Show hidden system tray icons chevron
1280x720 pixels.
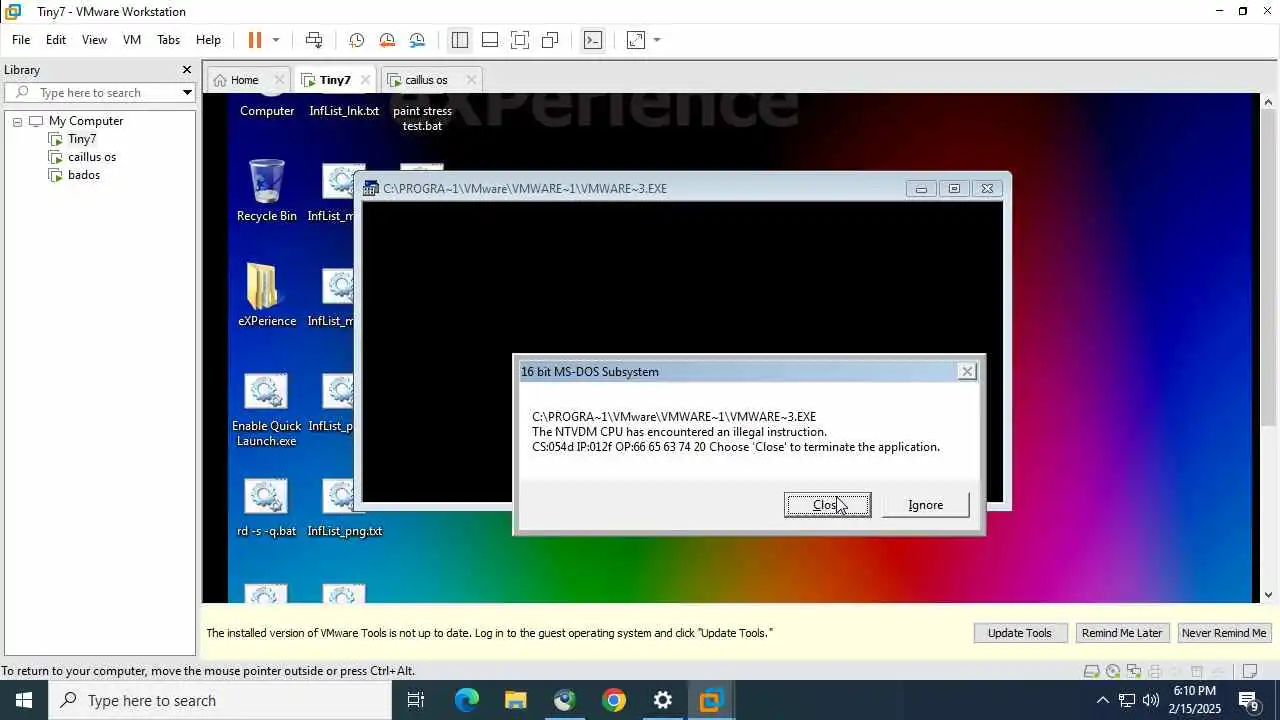point(1102,700)
